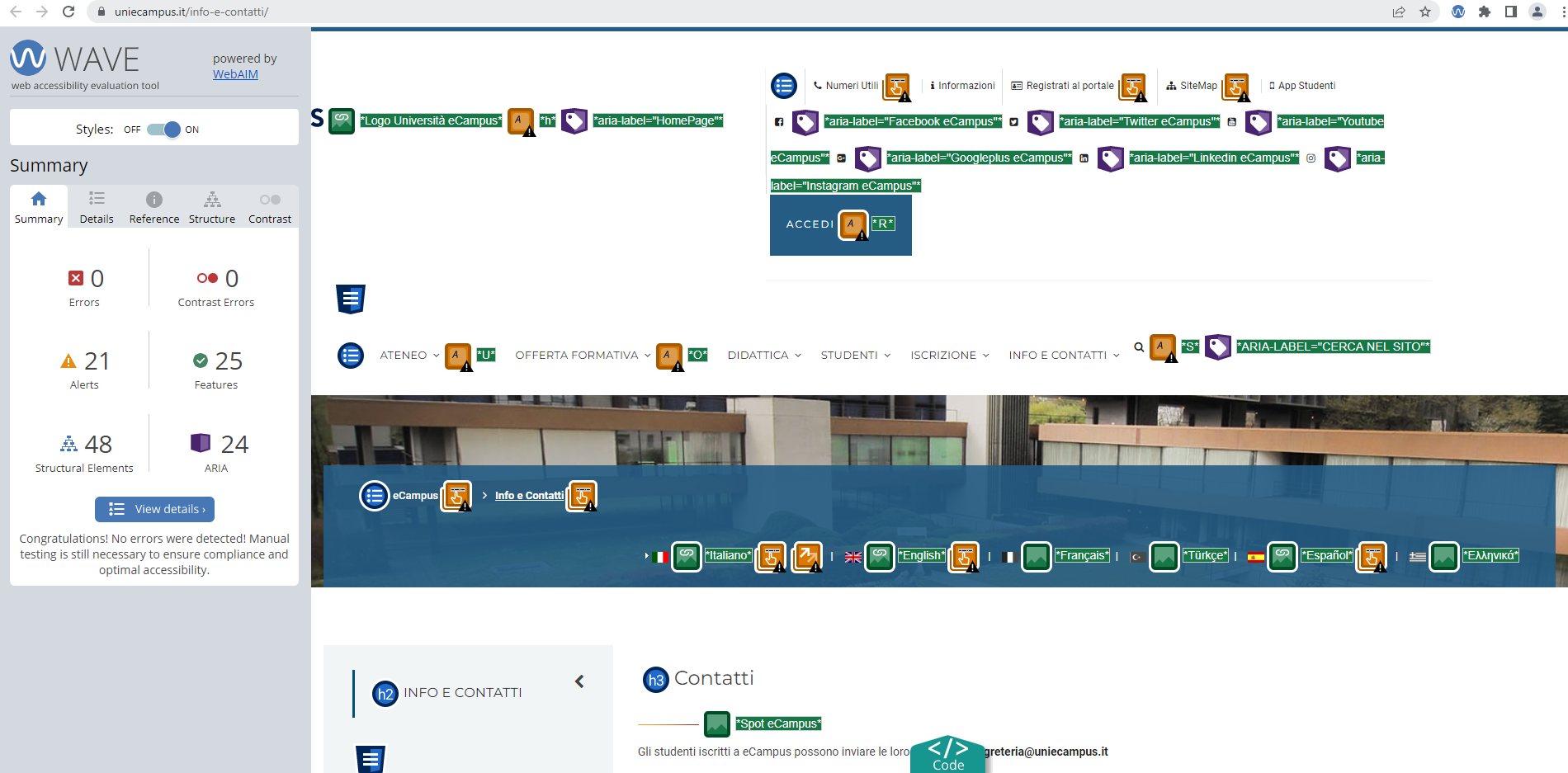1568x773 pixels.
Task: Click the green Features checkmark icon
Action: click(201, 361)
